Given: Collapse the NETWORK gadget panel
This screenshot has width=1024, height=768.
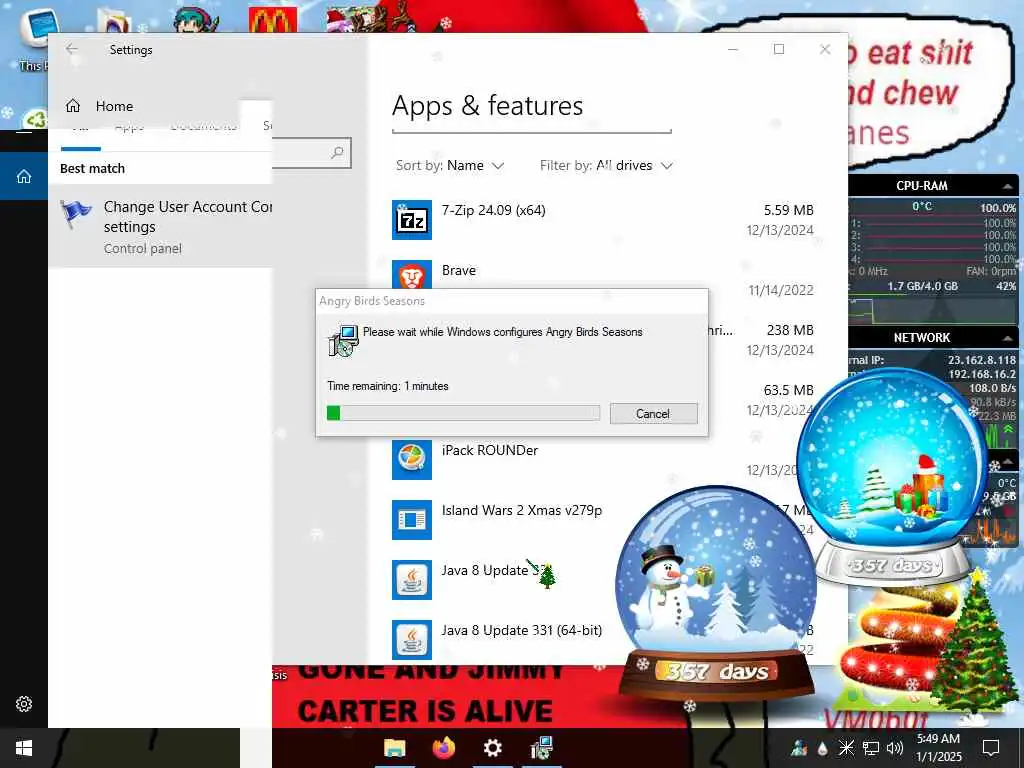Looking at the screenshot, I should (1008, 338).
